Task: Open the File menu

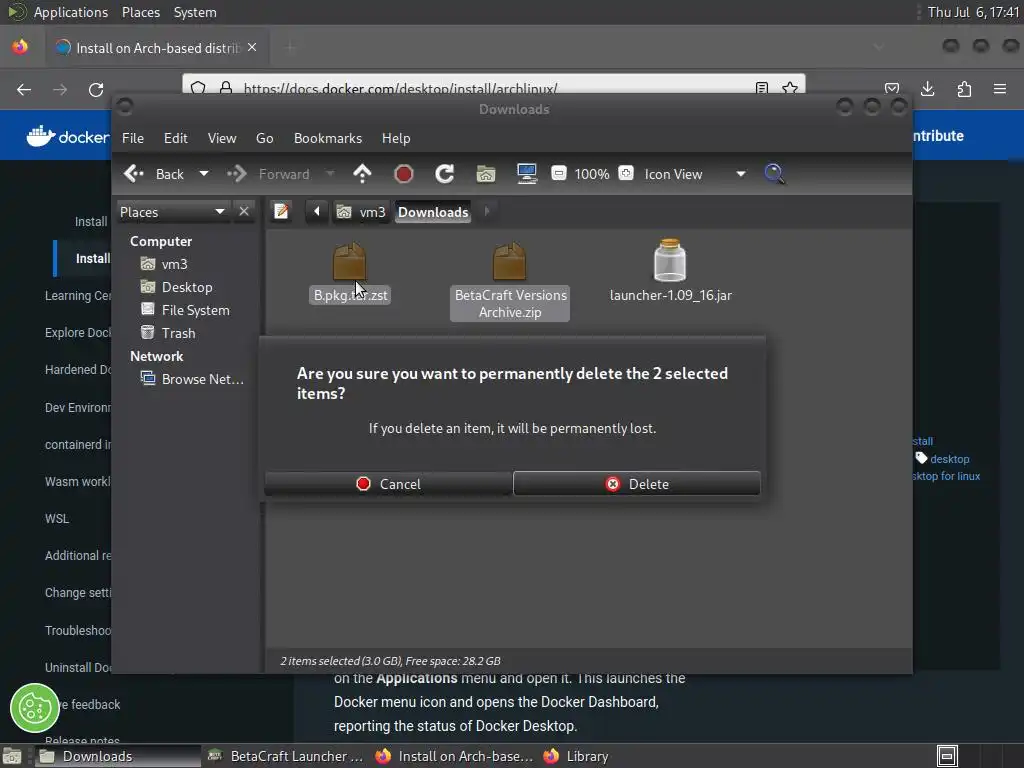Action: pyautogui.click(x=133, y=138)
